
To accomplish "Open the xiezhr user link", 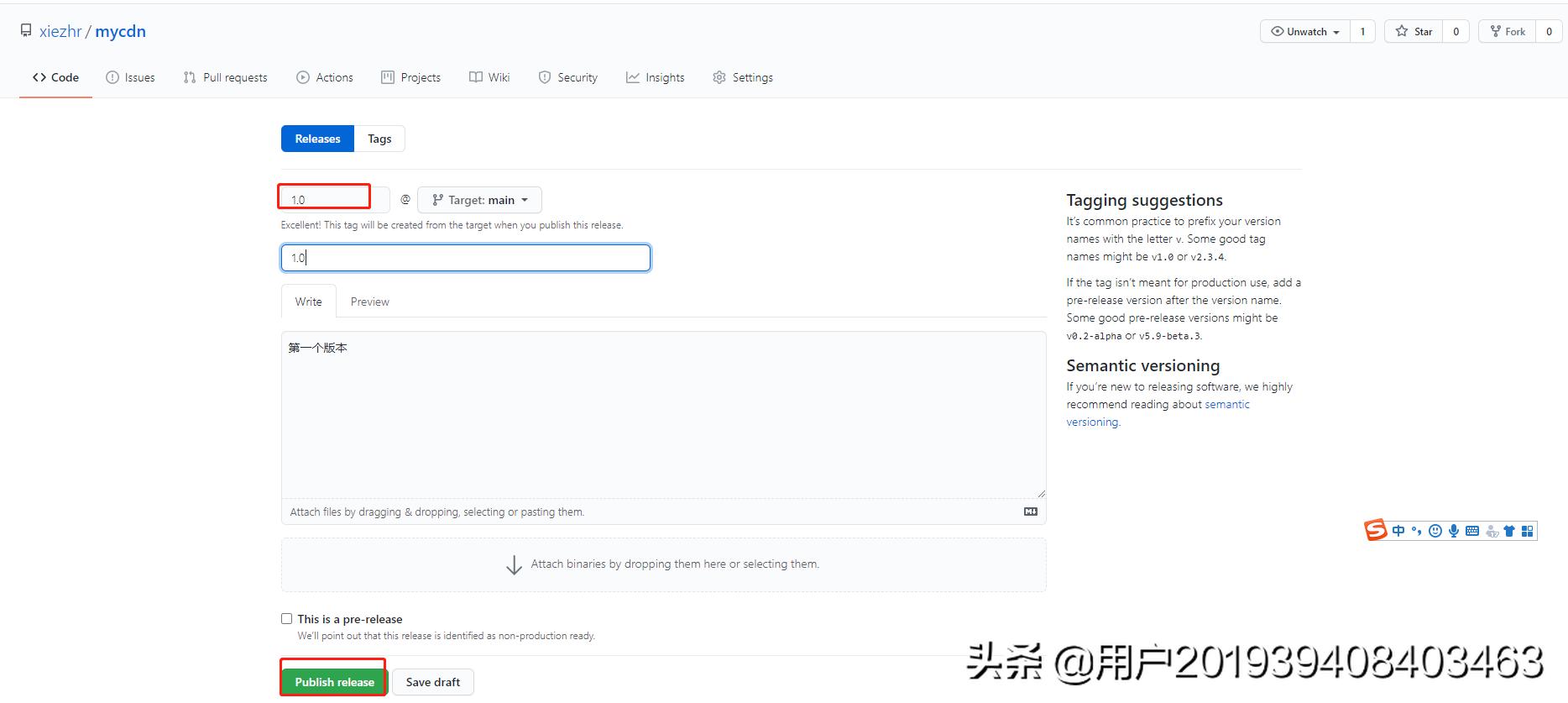I will 60,31.
